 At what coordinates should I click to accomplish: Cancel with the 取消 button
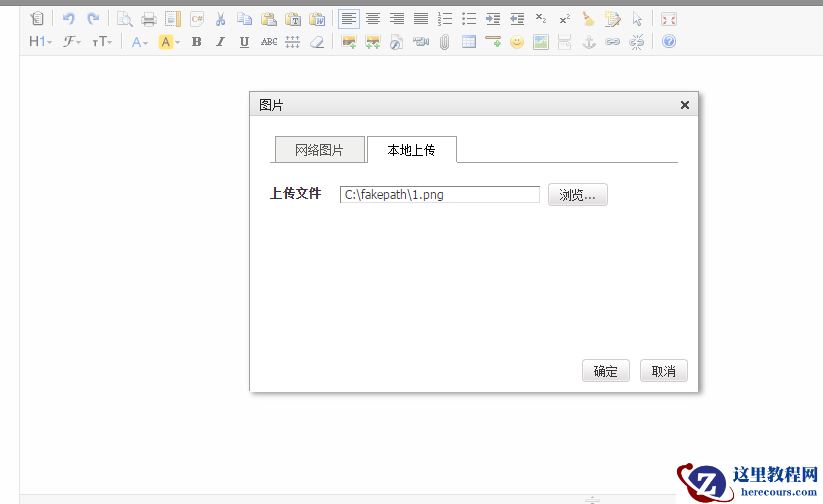(x=663, y=371)
